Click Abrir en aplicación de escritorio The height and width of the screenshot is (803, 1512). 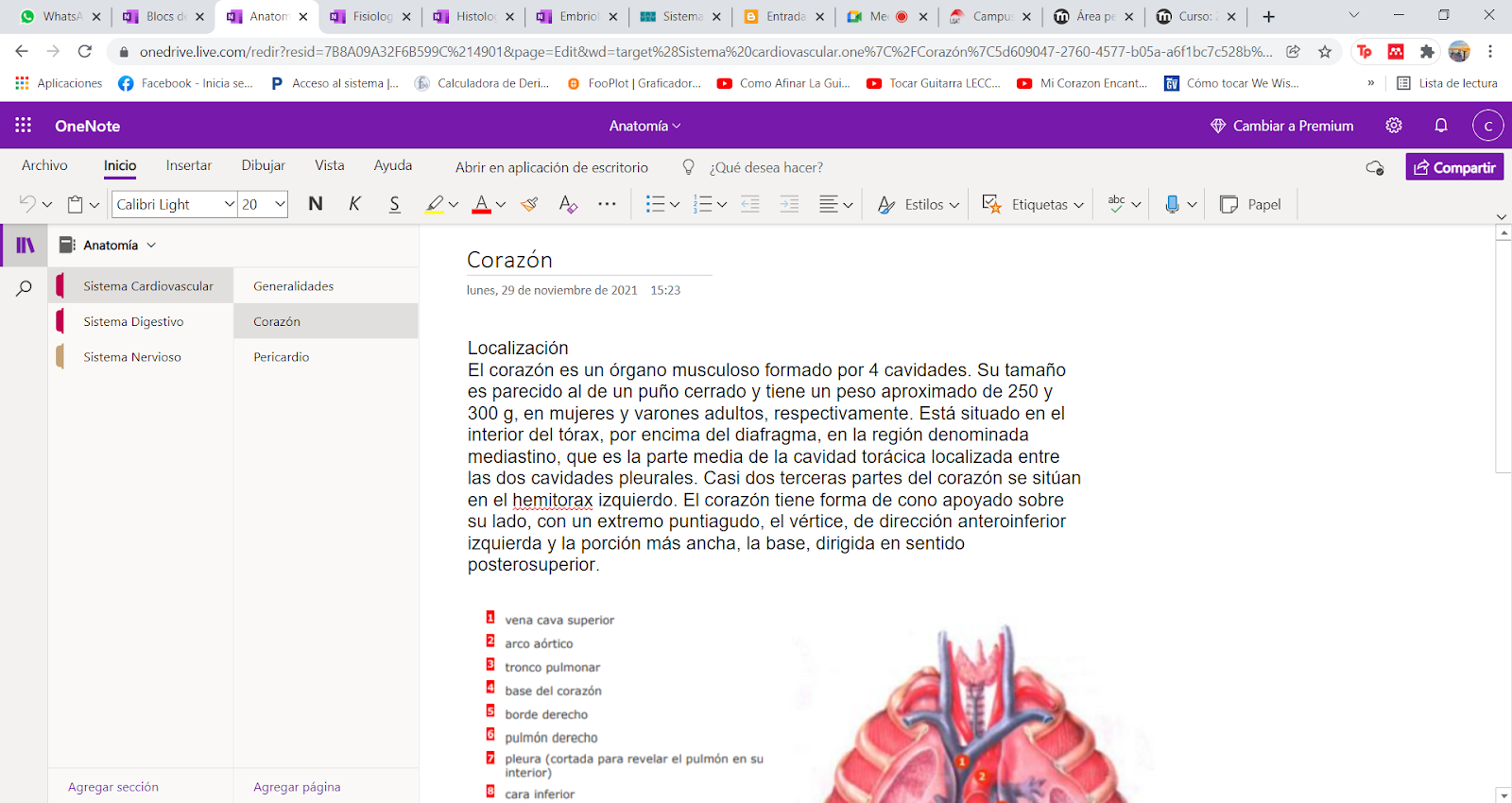pyautogui.click(x=552, y=167)
